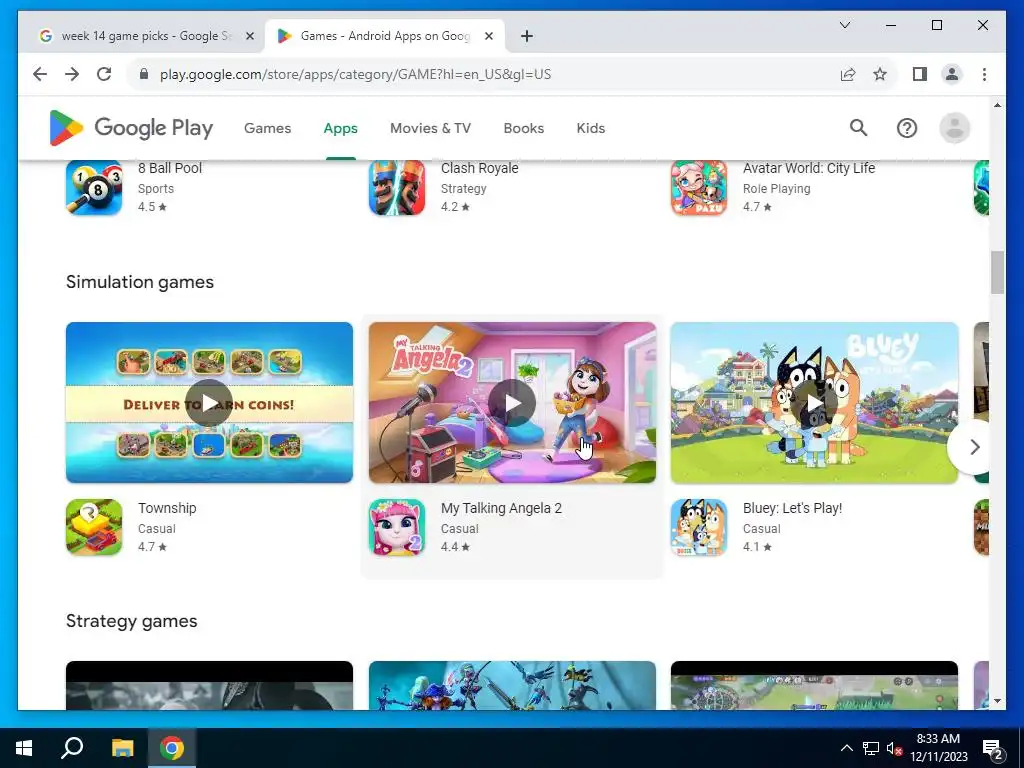1024x768 pixels.
Task: Open Google Play search
Action: coord(858,128)
